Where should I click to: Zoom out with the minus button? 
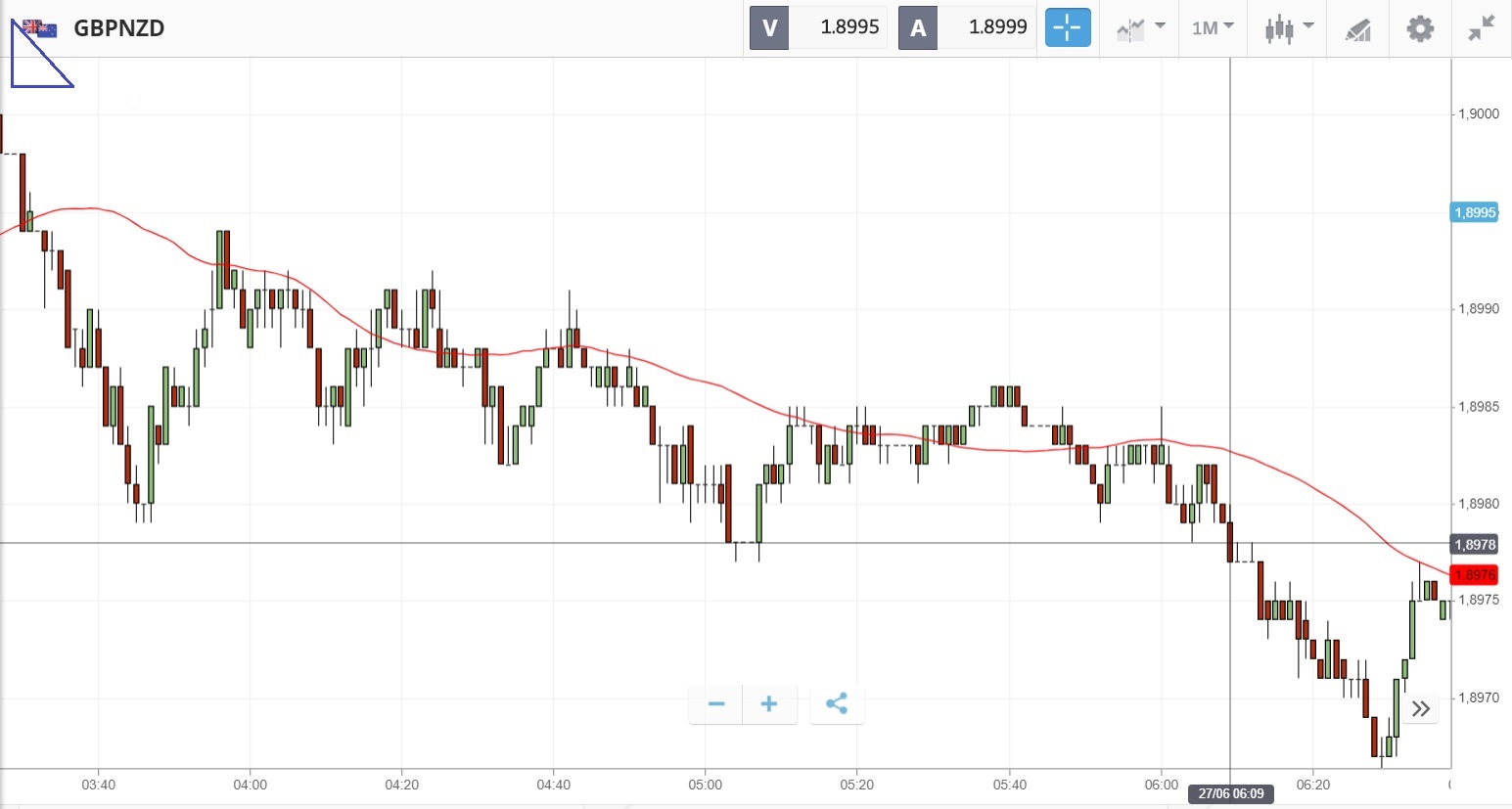716,703
